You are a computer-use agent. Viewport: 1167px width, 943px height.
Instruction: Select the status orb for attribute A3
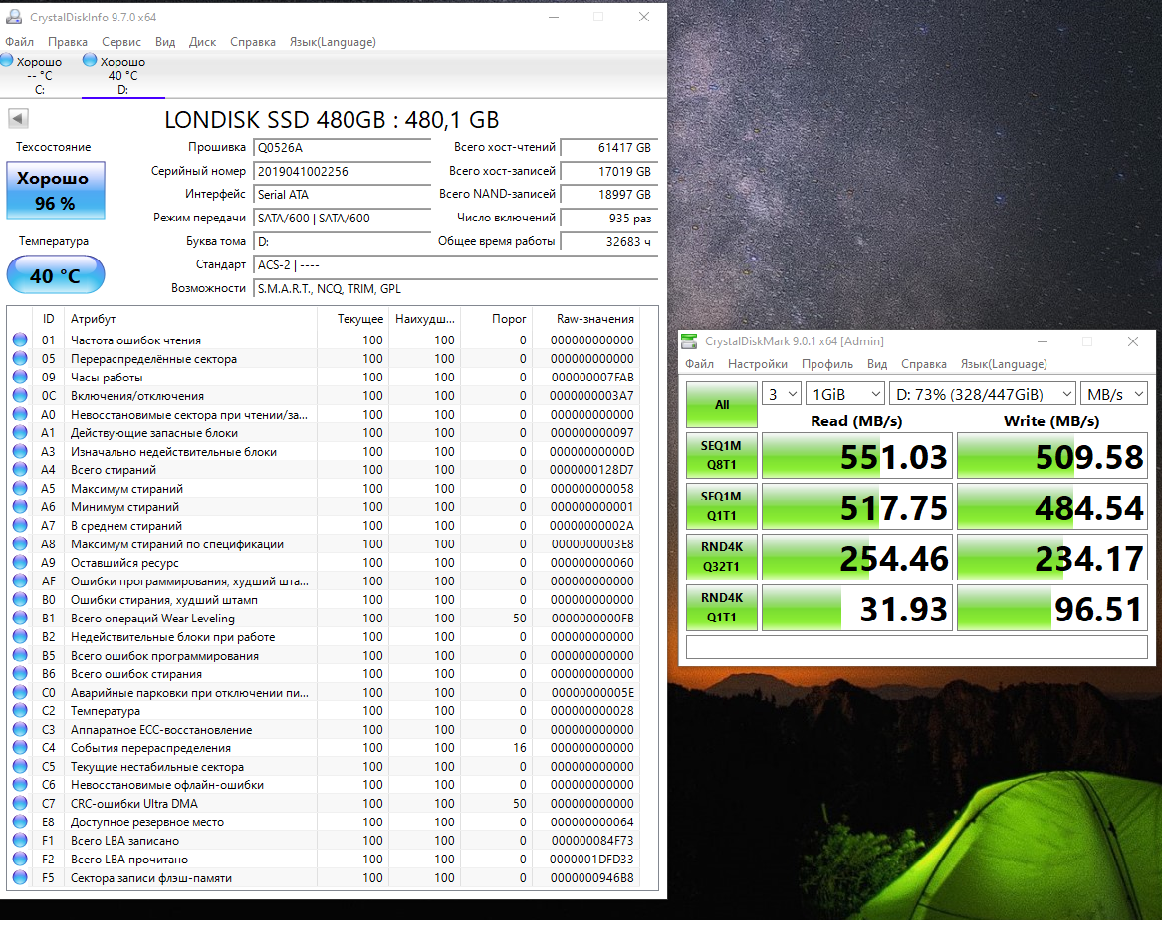[20, 451]
